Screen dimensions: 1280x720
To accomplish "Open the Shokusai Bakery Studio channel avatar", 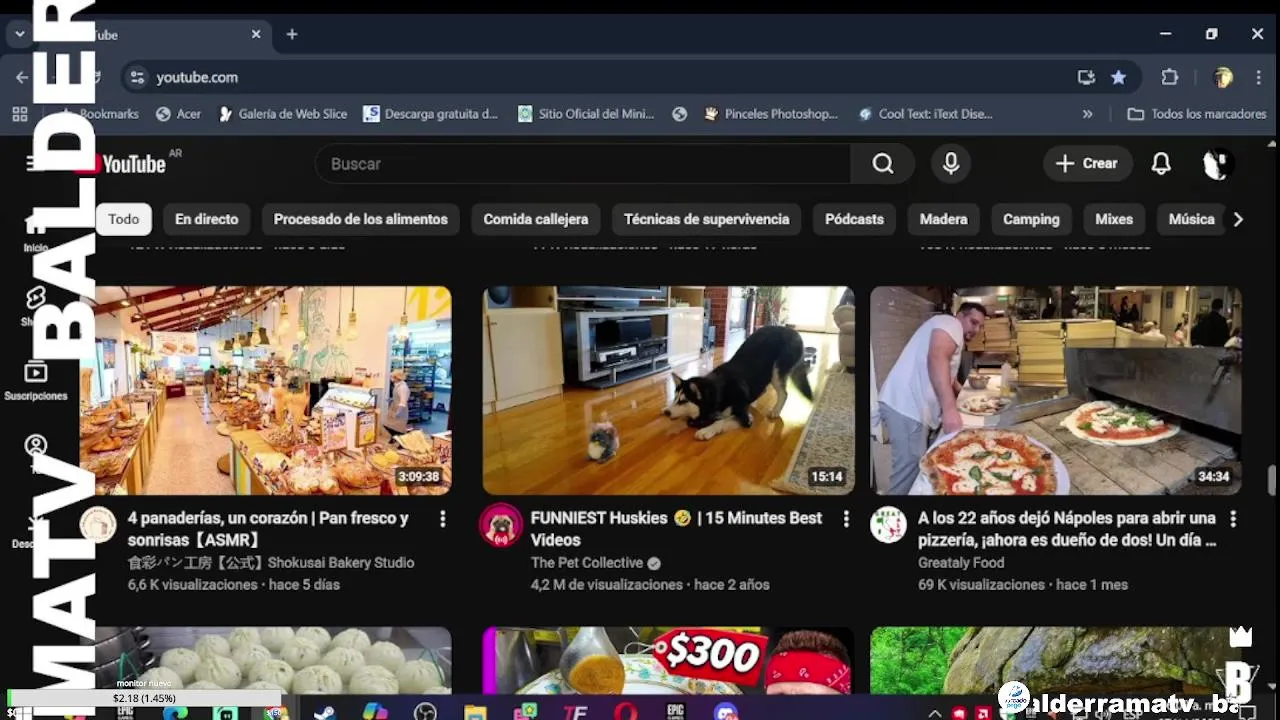I will point(98,524).
